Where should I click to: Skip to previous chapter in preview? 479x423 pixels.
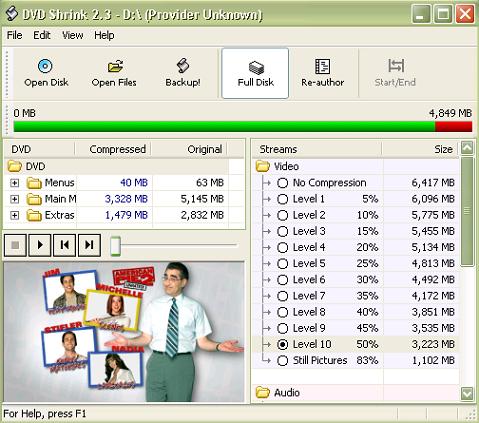click(64, 245)
